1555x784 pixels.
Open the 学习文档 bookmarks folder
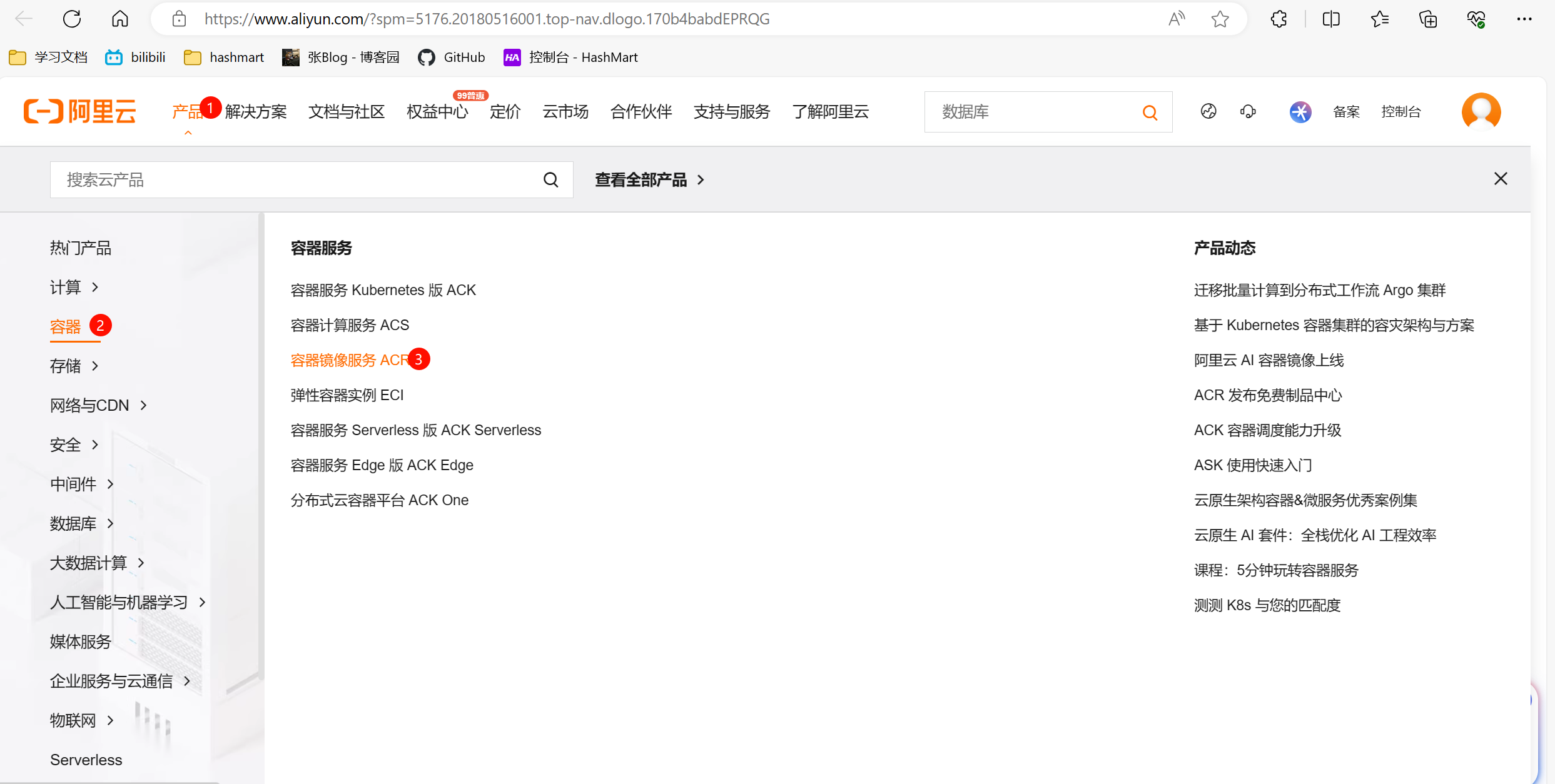click(48, 57)
